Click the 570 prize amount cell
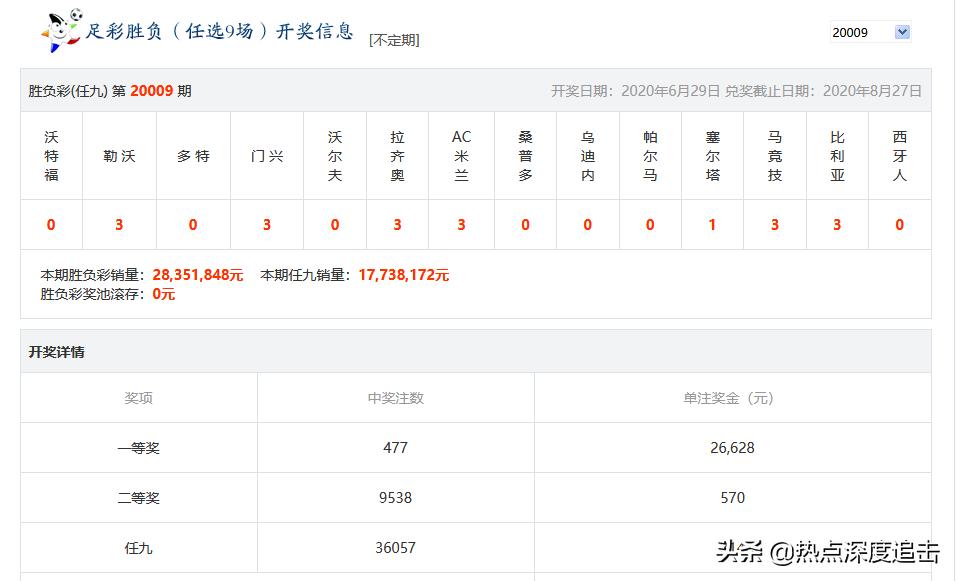This screenshot has height=581, width=957. click(x=732, y=498)
